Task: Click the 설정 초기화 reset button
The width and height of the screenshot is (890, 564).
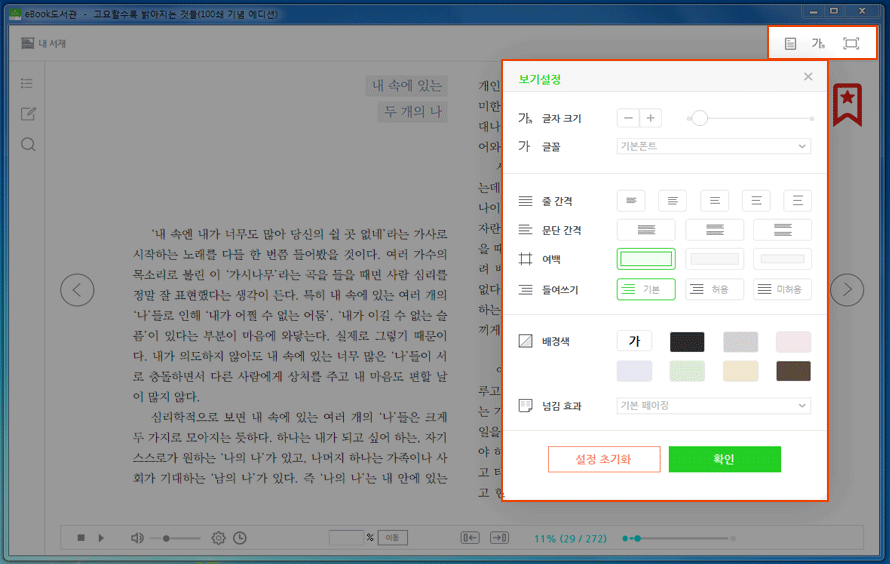Action: coord(604,459)
